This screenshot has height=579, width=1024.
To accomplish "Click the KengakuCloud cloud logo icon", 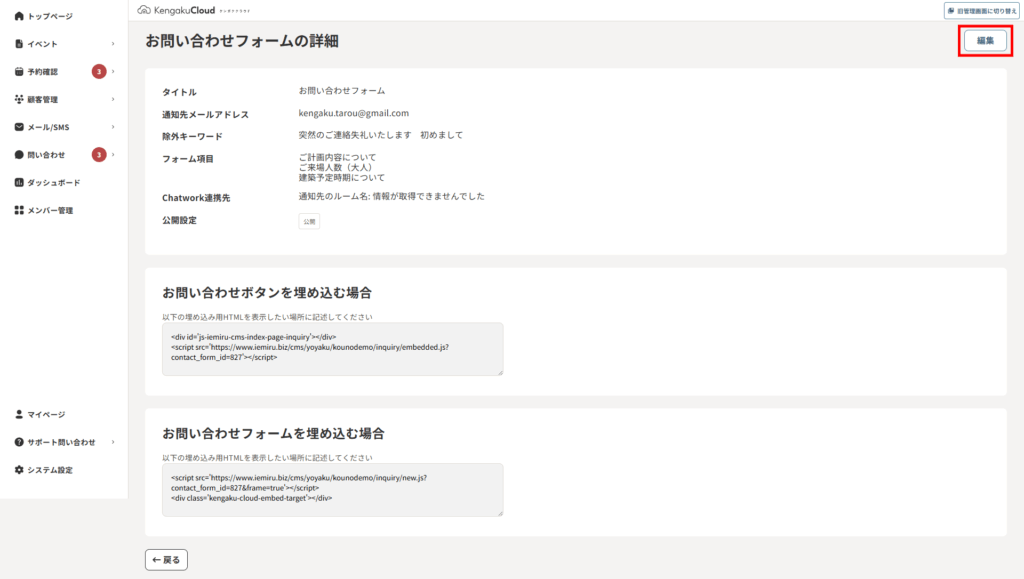I will (x=144, y=10).
